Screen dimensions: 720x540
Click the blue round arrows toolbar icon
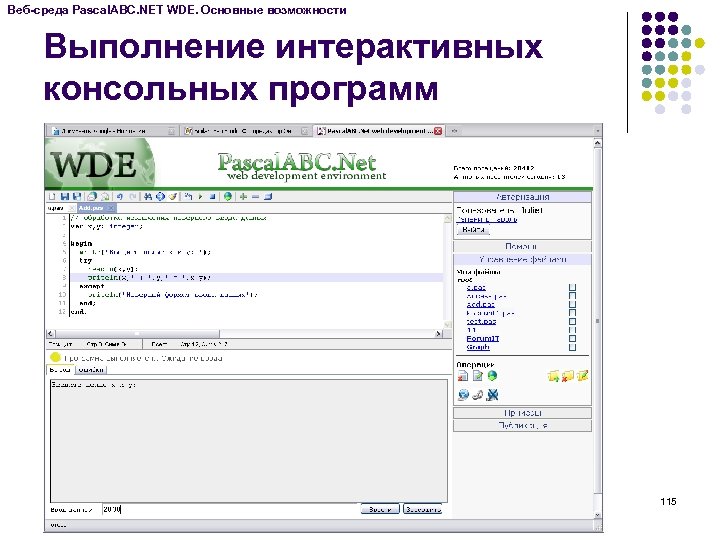[x=160, y=197]
